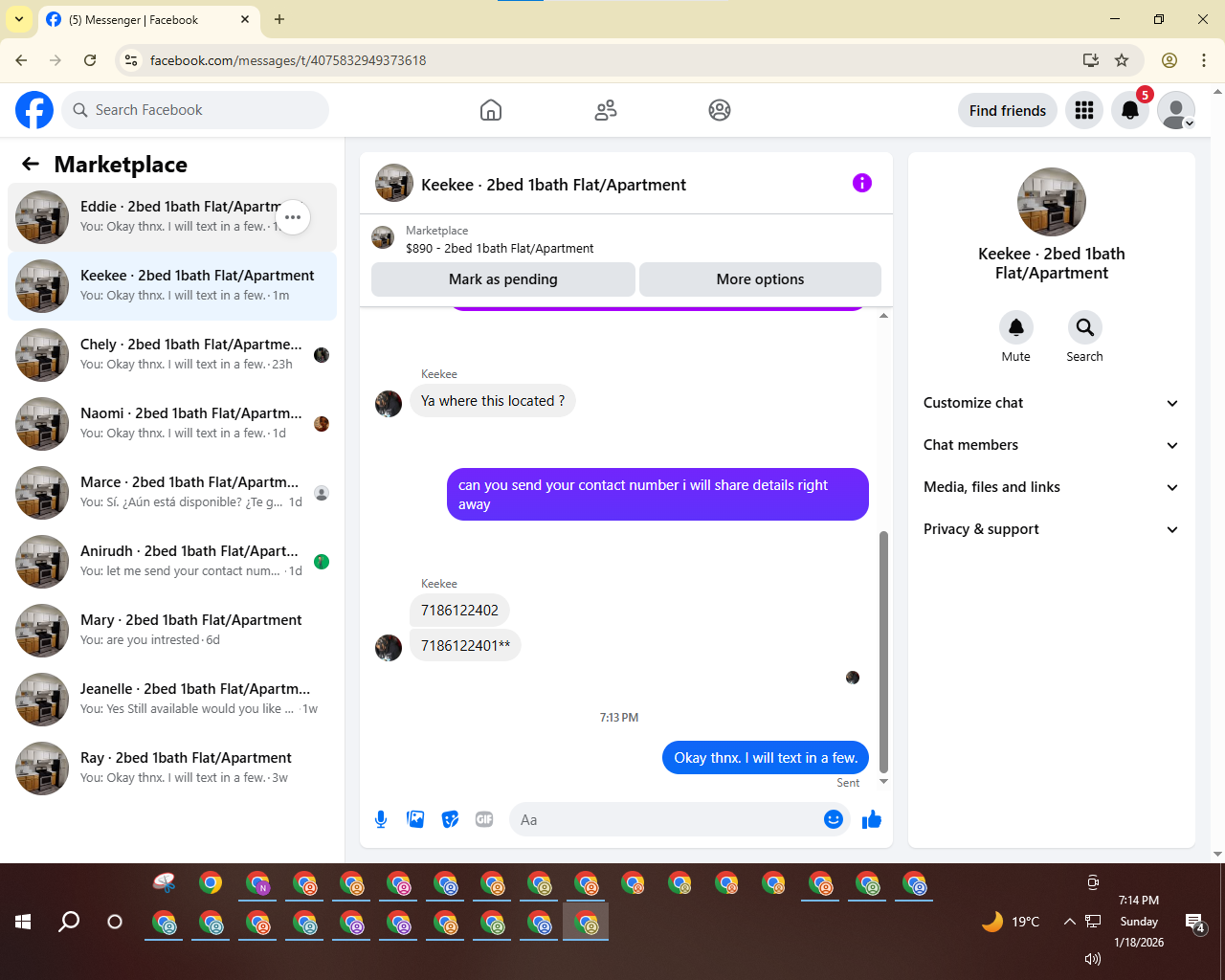1225x980 pixels.
Task: Attach a photo via image icon
Action: point(415,819)
